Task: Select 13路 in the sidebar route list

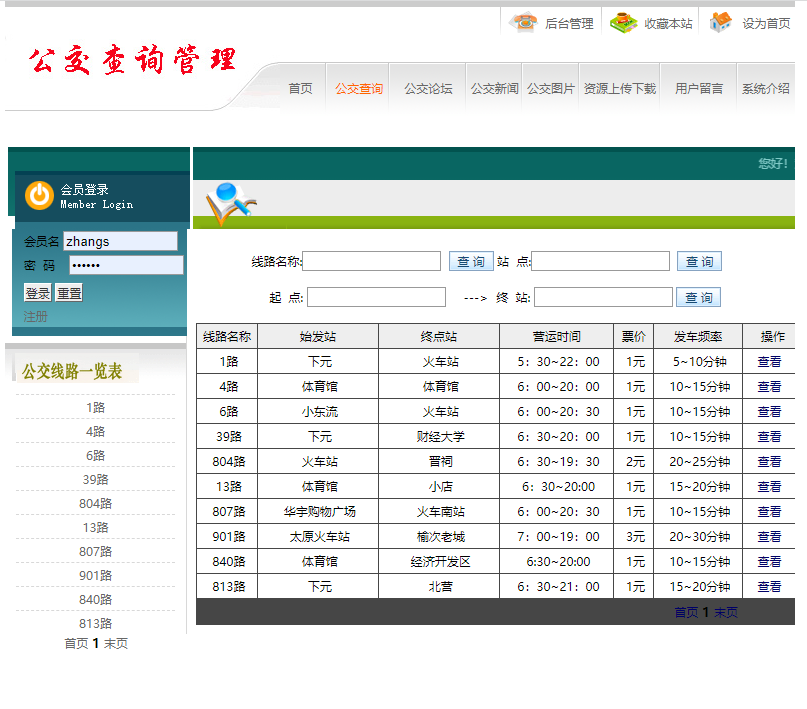Action: tap(96, 527)
